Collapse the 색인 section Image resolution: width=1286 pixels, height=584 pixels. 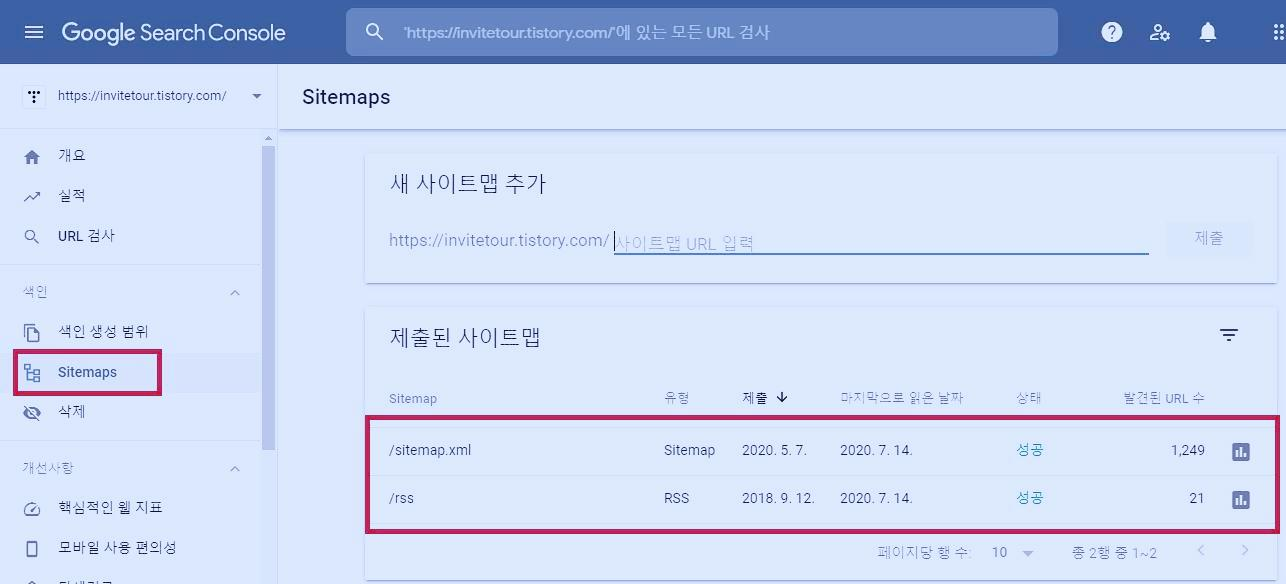click(235, 292)
